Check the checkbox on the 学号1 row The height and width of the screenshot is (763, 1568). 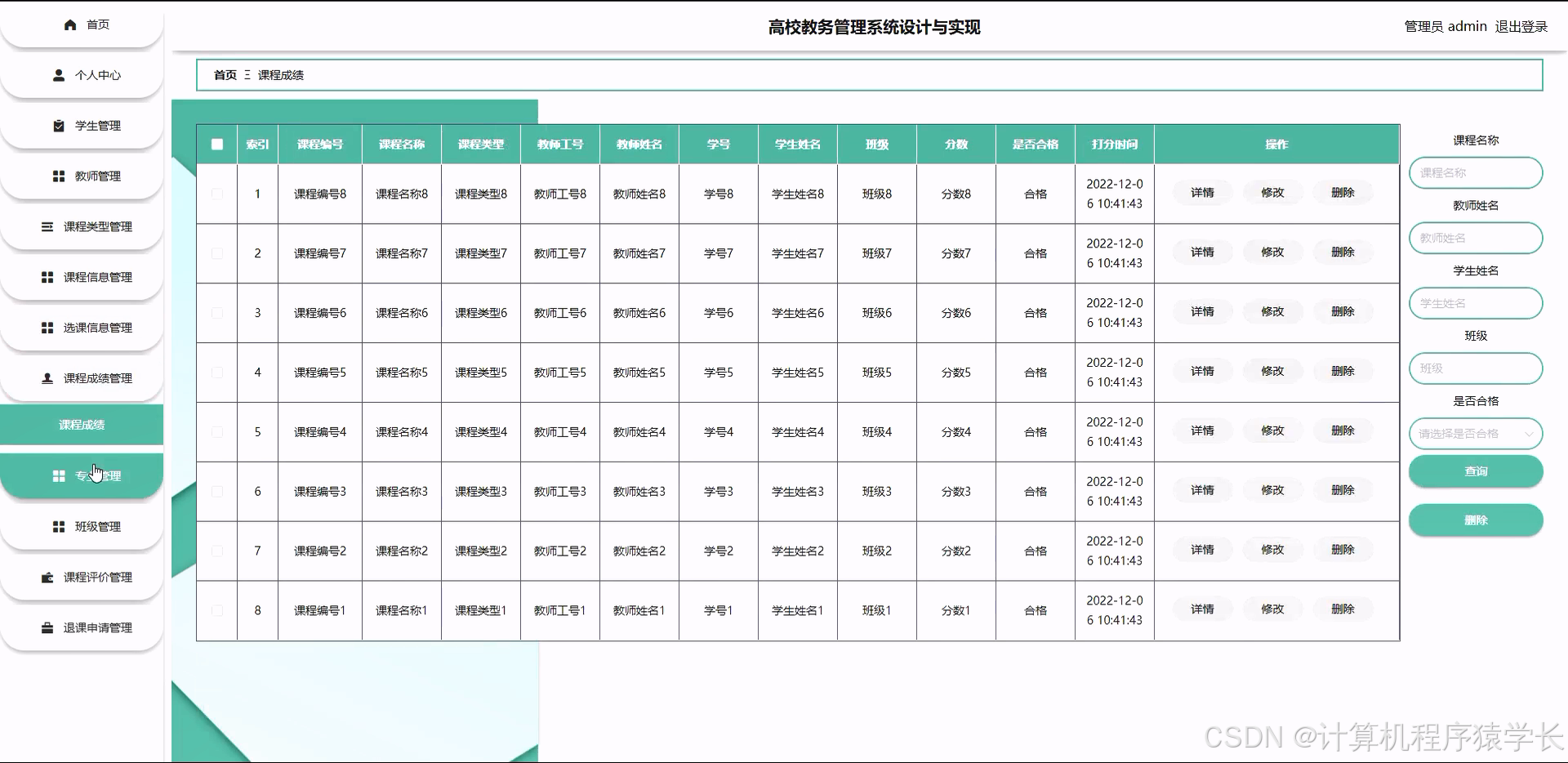[x=217, y=610]
